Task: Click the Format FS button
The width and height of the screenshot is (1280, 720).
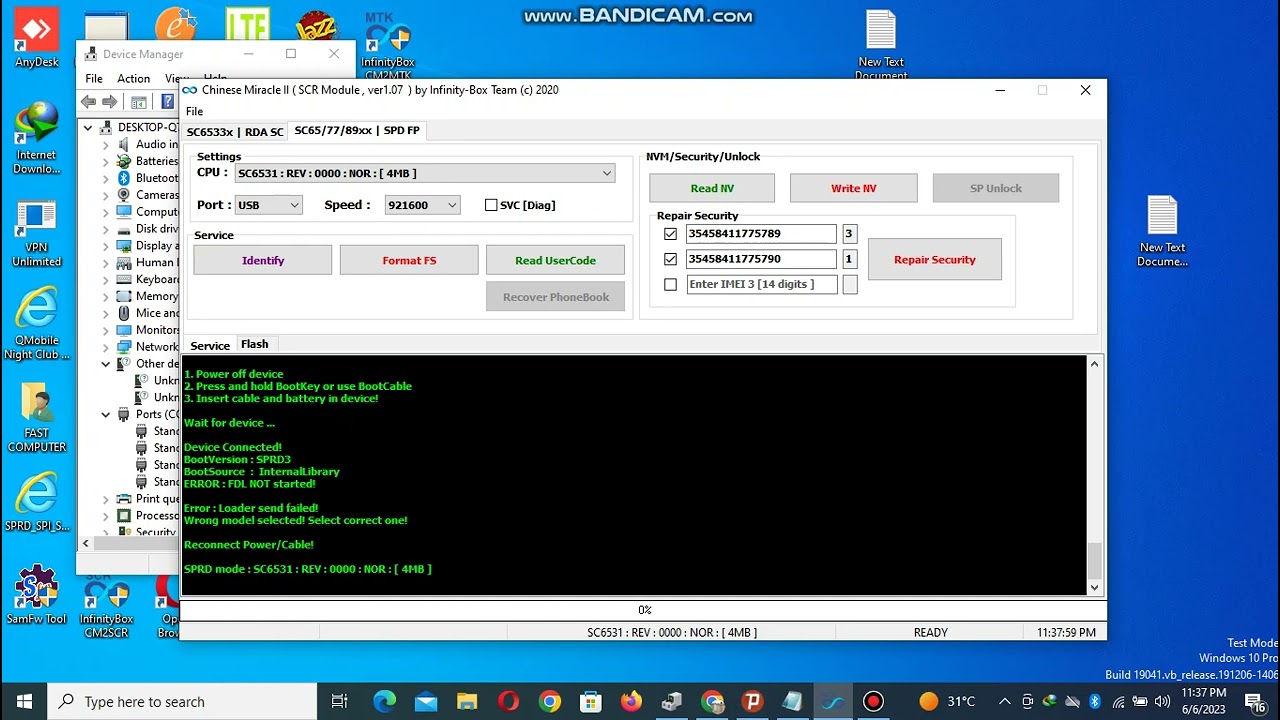Action: (x=409, y=260)
